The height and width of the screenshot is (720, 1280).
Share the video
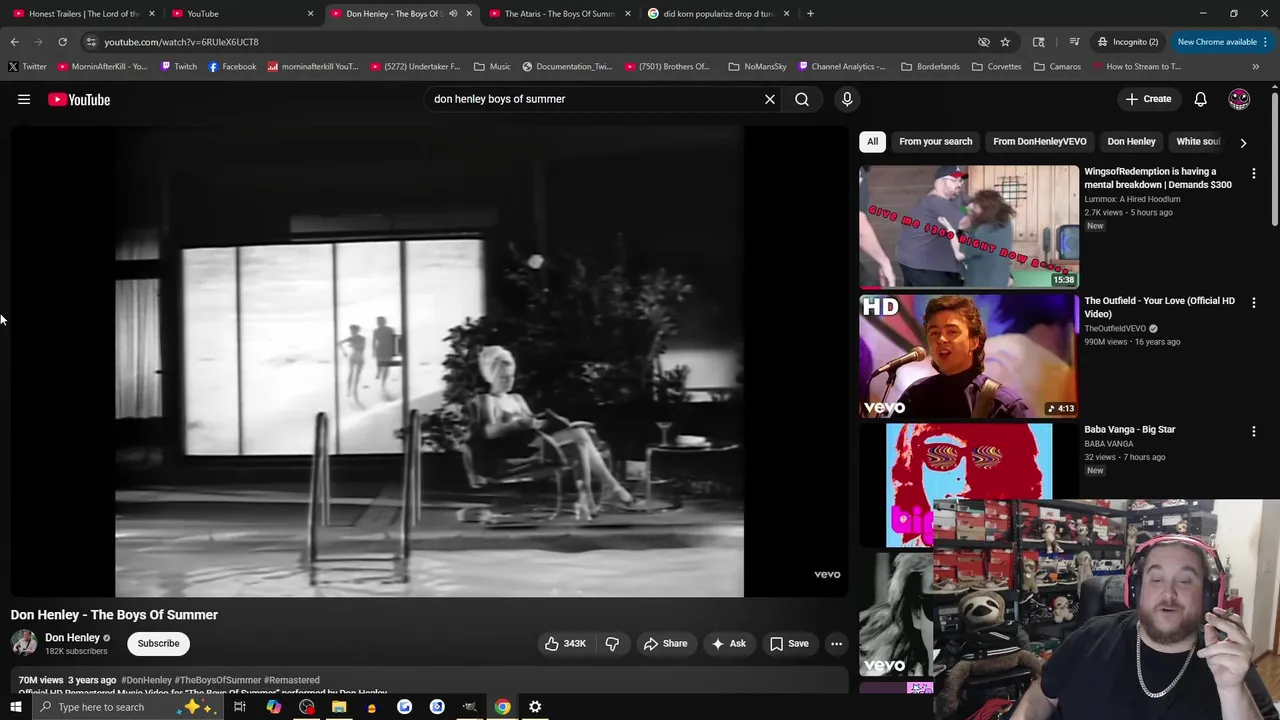click(665, 644)
